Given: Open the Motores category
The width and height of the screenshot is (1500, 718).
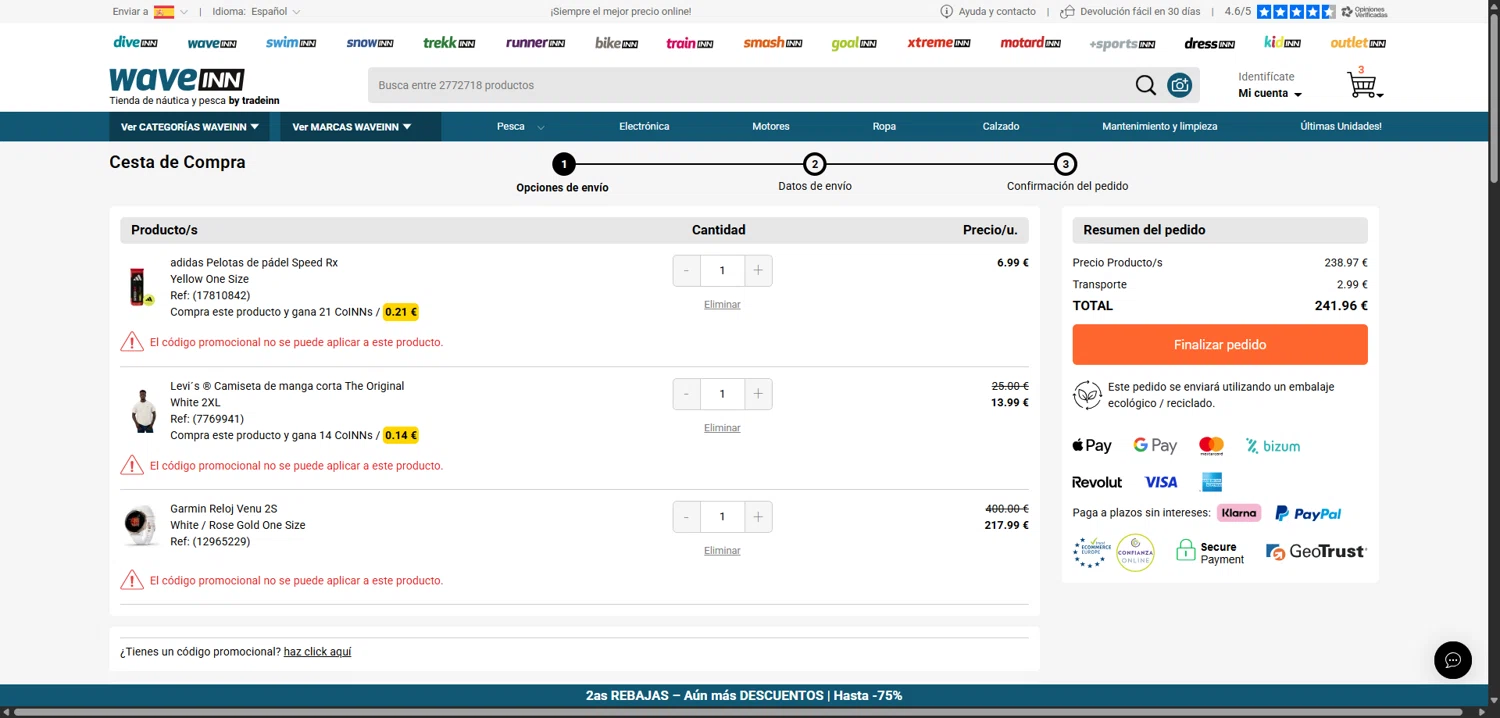Looking at the screenshot, I should pos(771,127).
